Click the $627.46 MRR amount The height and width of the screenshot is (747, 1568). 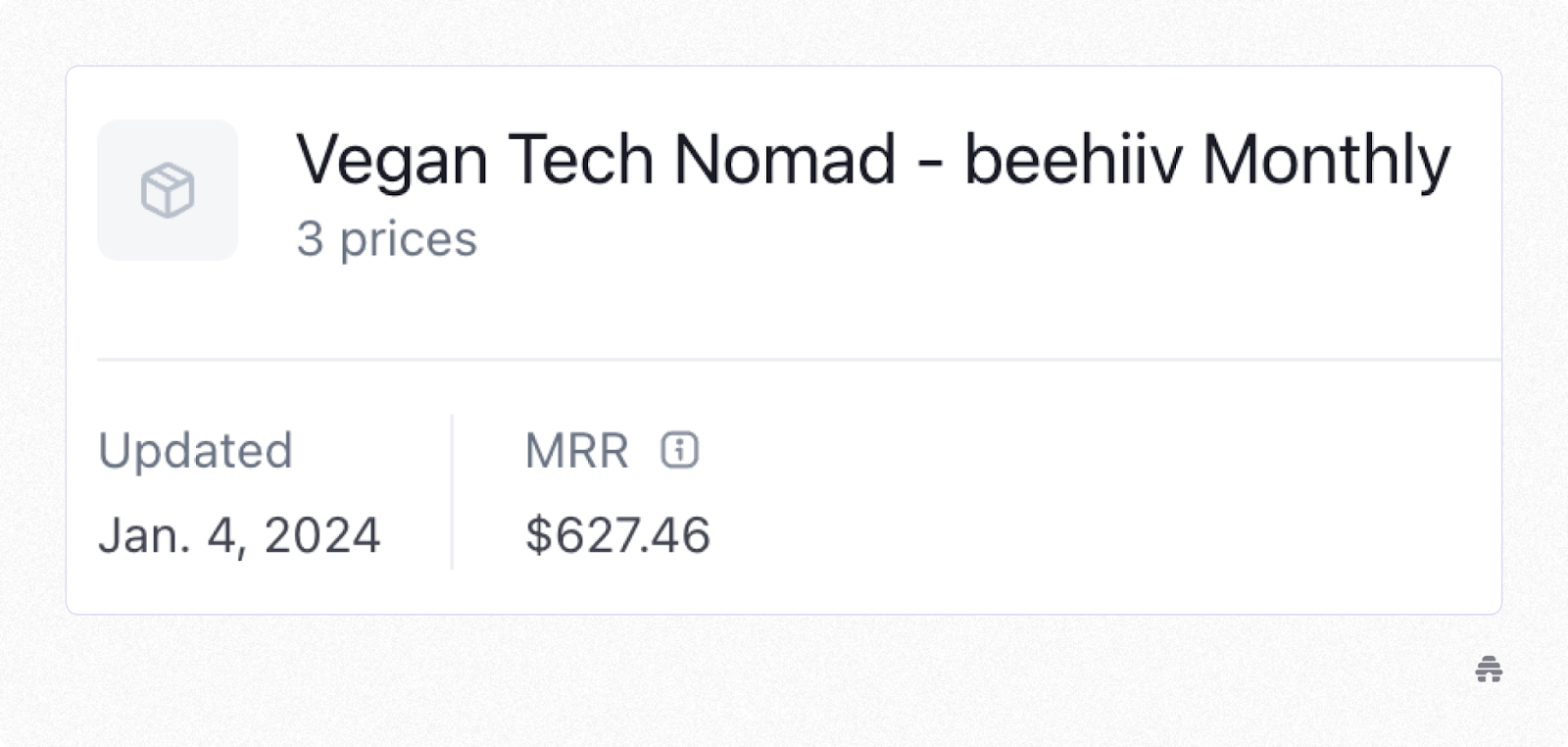click(x=617, y=535)
